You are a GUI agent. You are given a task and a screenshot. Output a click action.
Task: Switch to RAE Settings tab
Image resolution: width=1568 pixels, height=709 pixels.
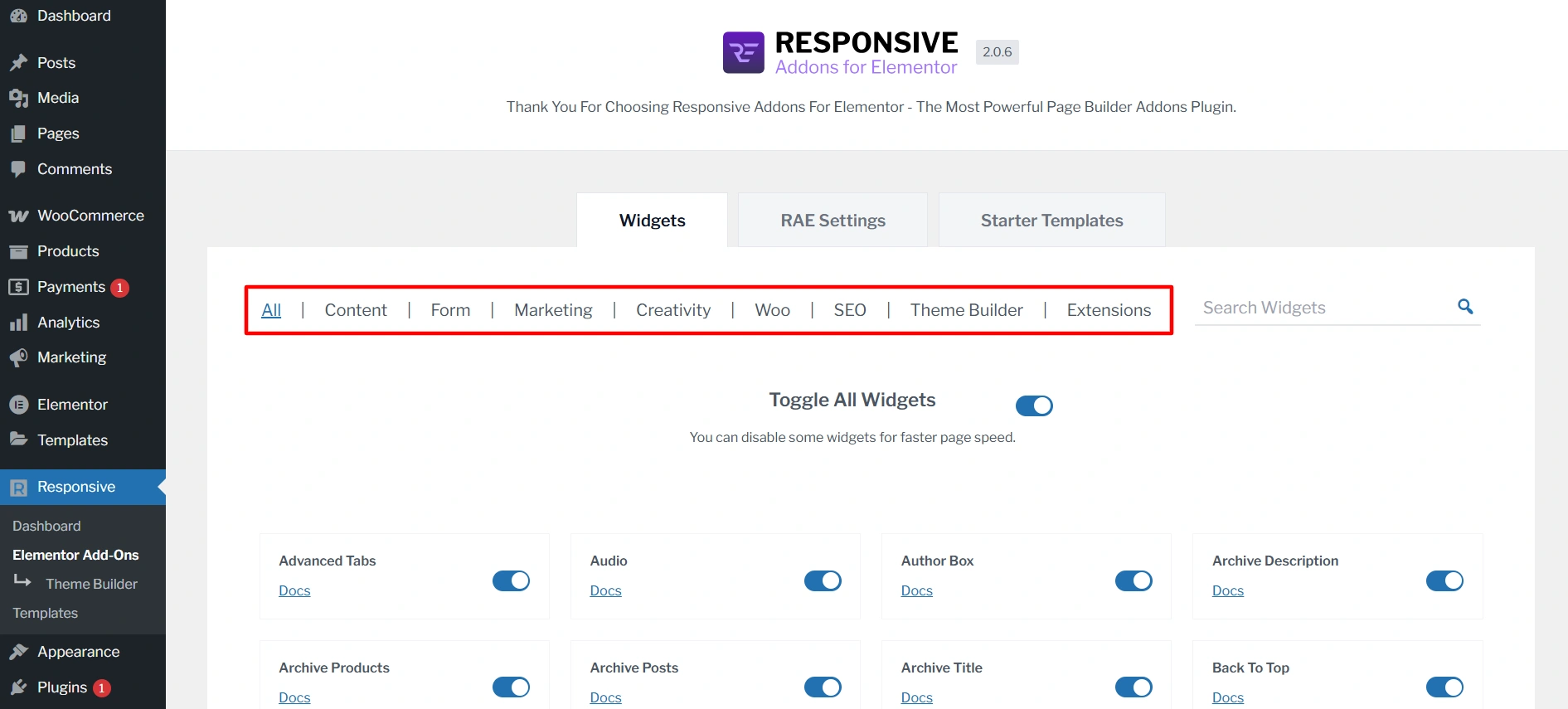(833, 221)
